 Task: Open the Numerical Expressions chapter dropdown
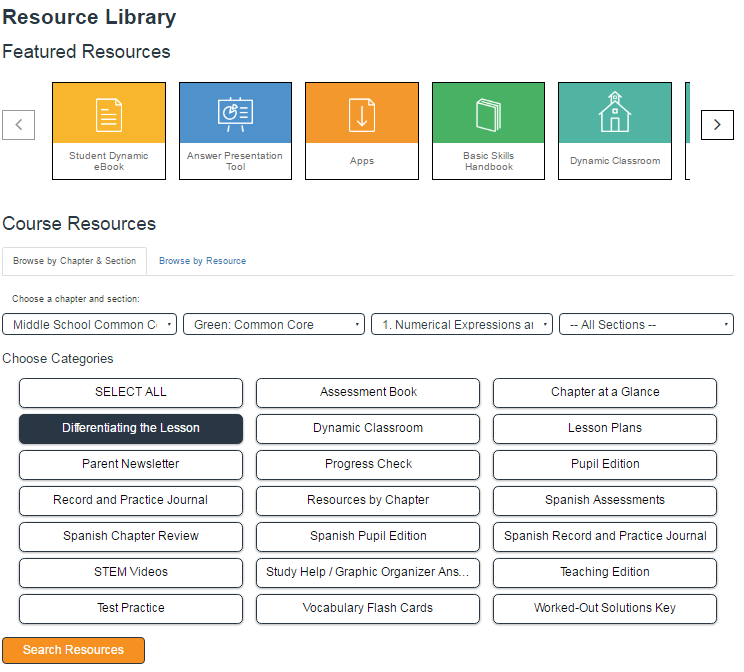pos(462,325)
